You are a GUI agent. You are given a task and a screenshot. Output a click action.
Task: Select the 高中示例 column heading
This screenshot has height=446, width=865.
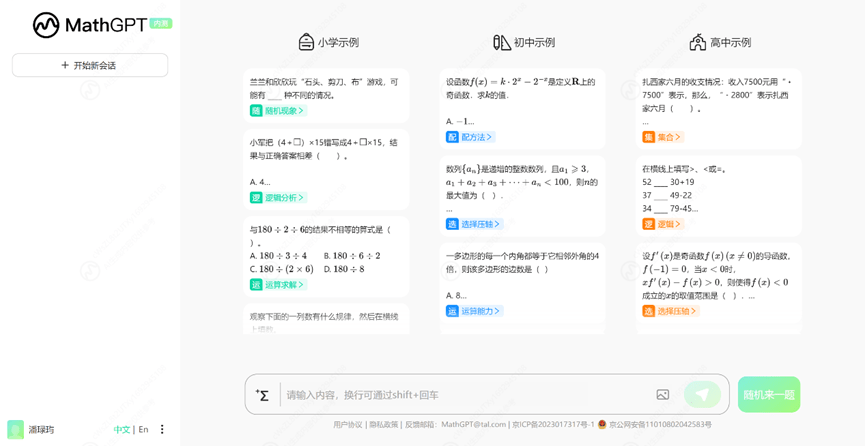pyautogui.click(x=730, y=42)
